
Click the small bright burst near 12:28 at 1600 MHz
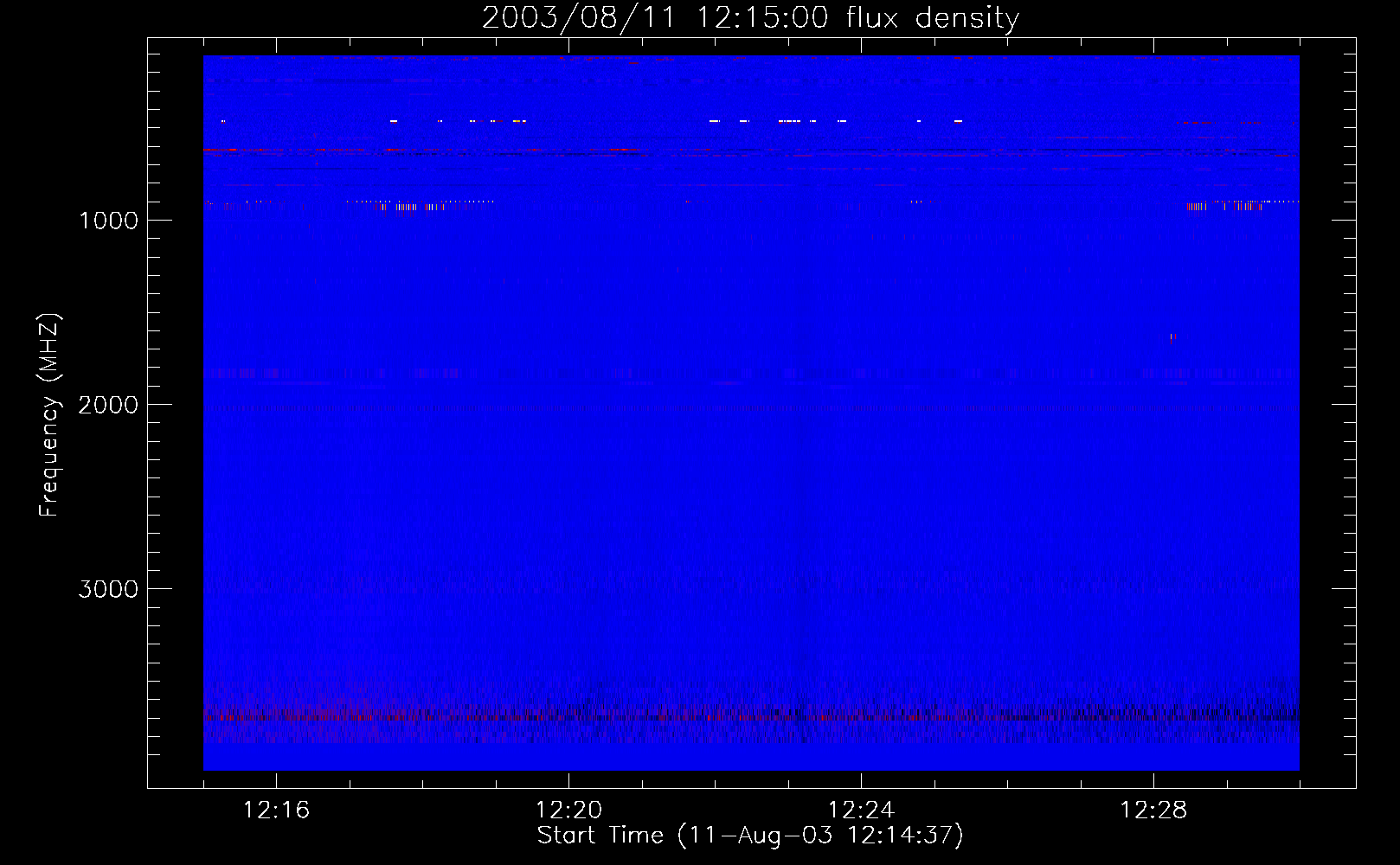pyautogui.click(x=1172, y=336)
